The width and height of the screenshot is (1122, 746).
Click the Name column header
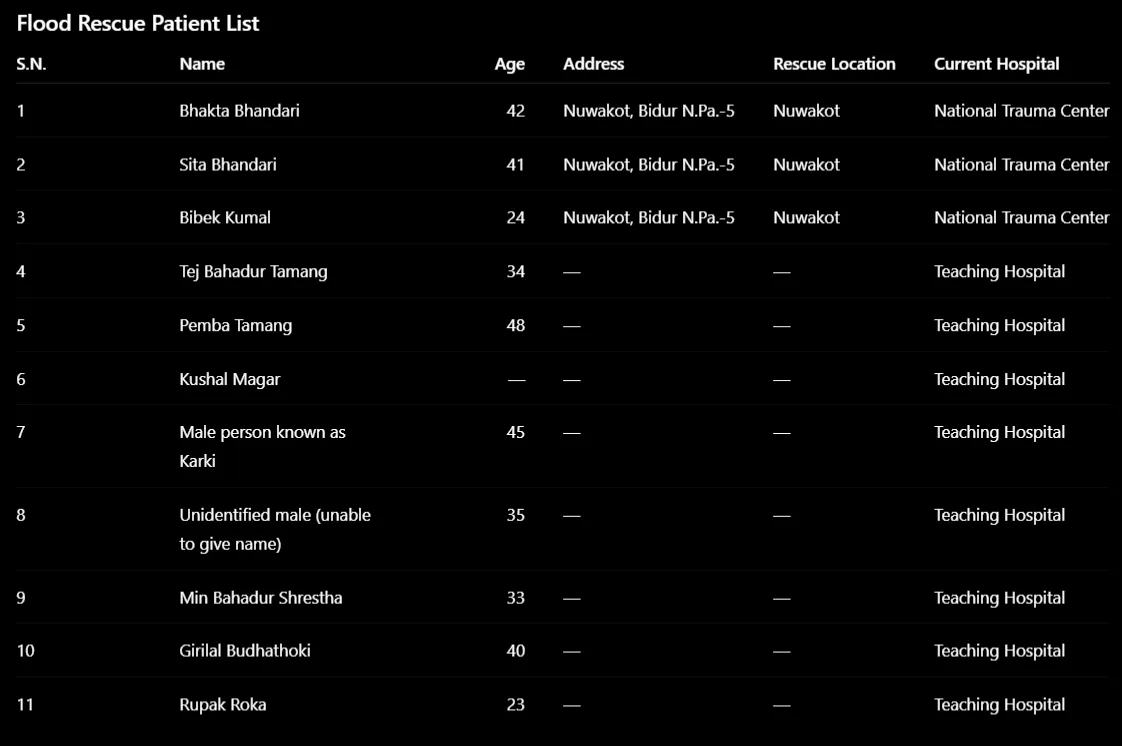(x=202, y=64)
